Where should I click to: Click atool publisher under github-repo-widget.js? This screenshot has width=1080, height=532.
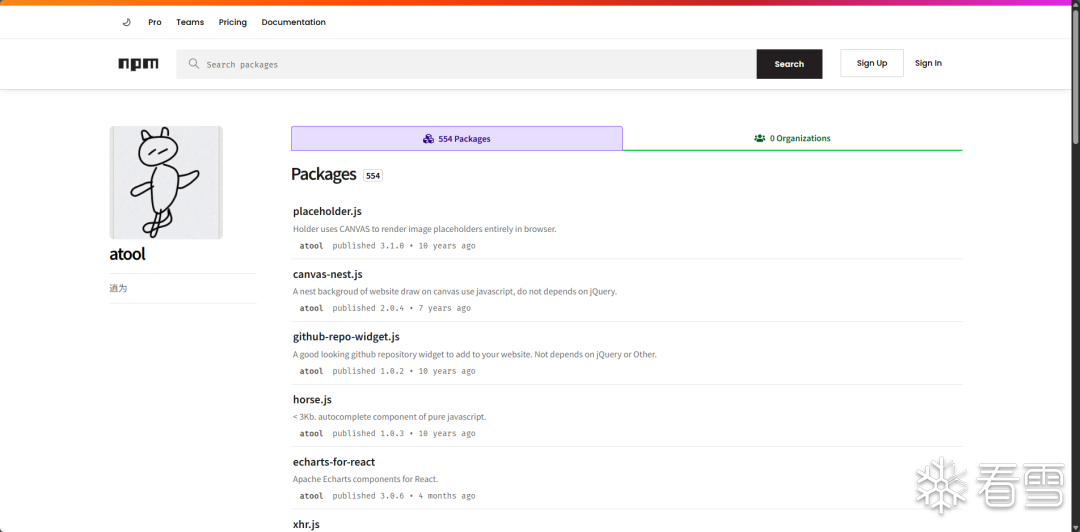311,371
